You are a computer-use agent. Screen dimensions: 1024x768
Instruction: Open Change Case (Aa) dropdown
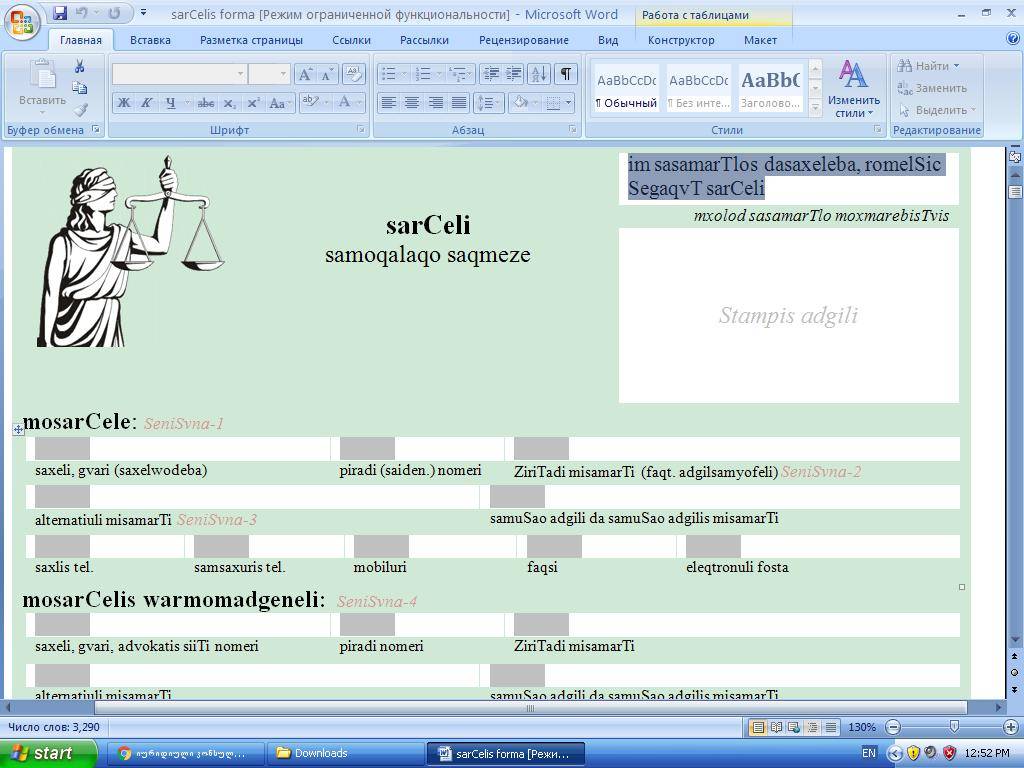tap(280, 103)
